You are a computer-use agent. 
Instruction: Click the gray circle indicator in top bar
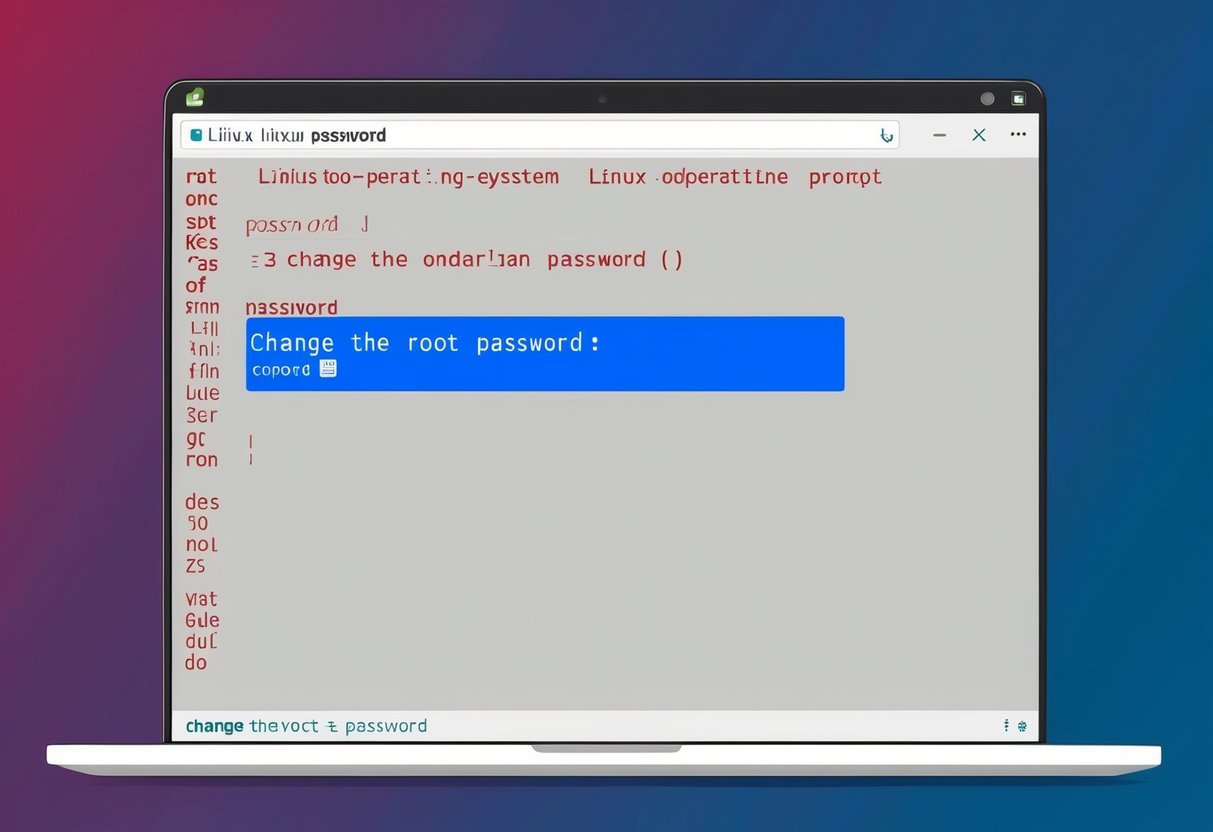coord(988,99)
